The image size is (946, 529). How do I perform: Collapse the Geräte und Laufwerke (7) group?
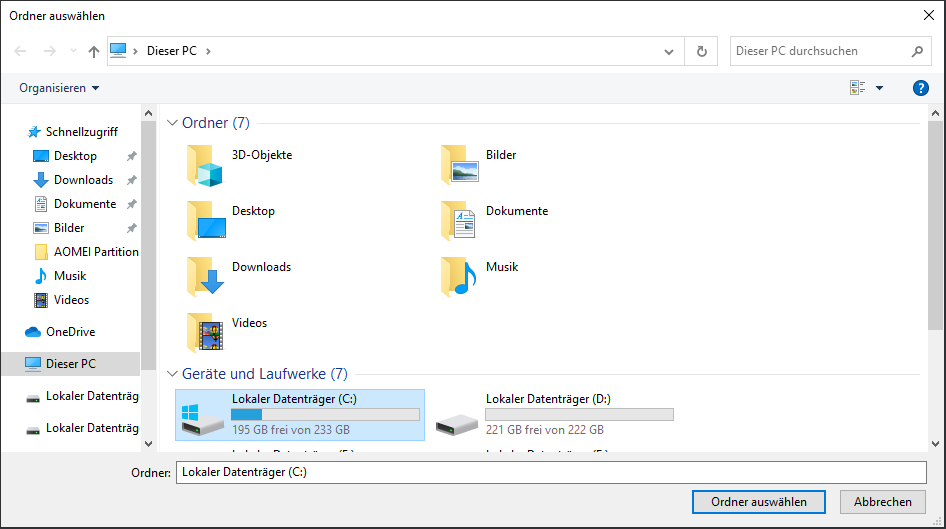172,374
